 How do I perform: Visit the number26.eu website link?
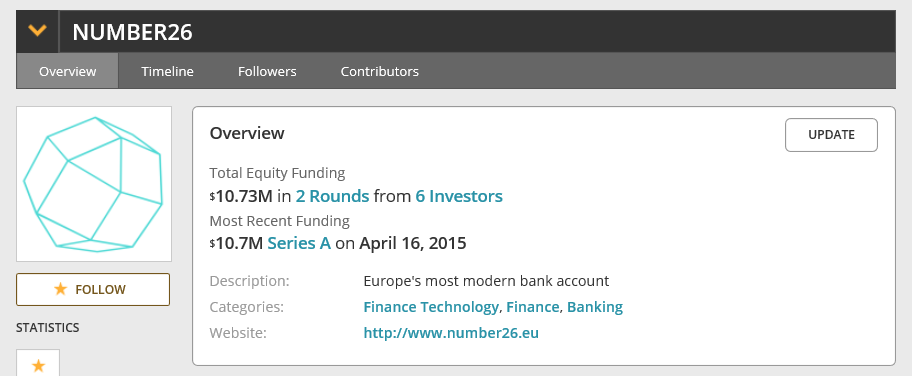451,333
